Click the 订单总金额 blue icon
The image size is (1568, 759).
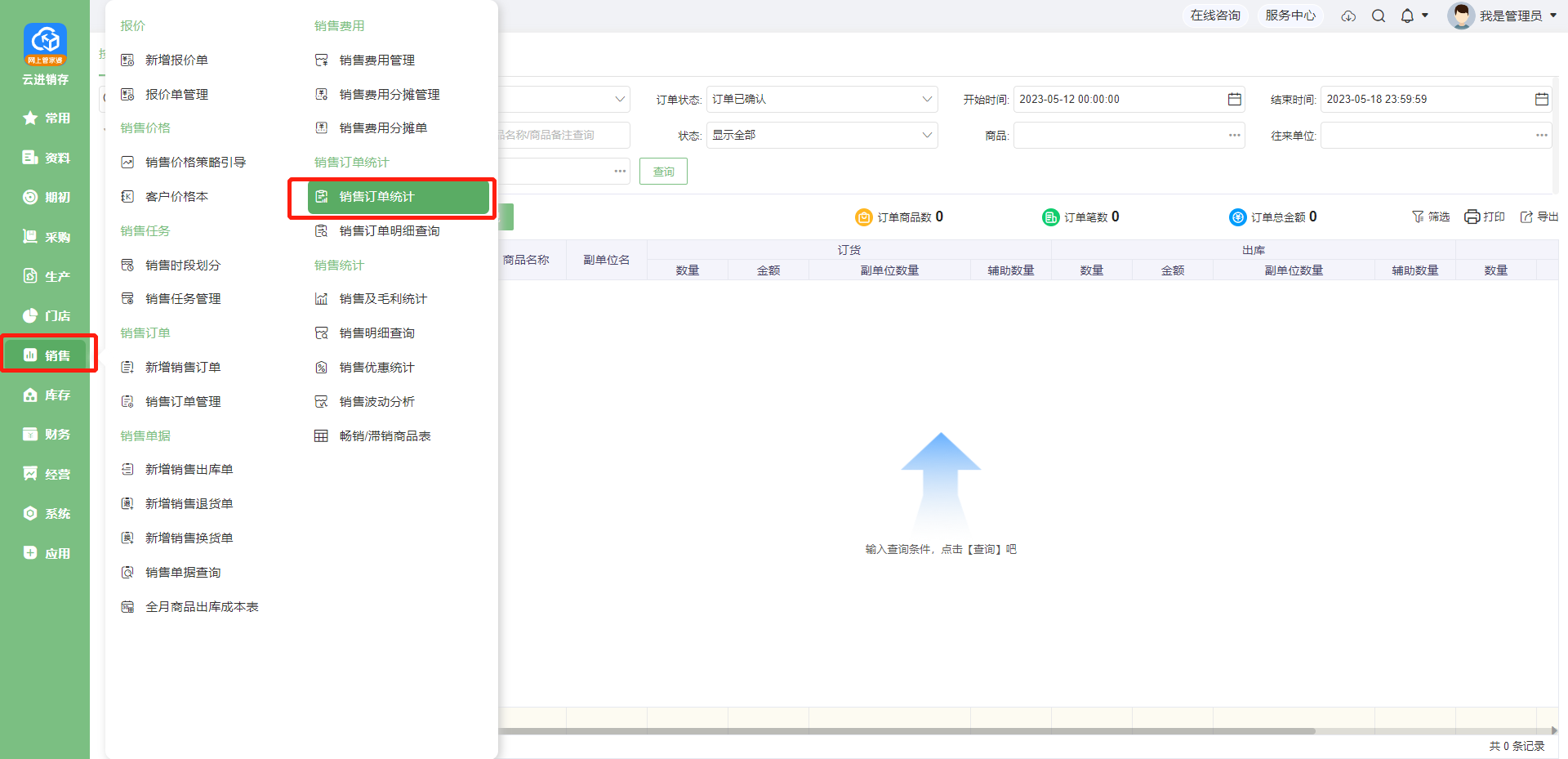click(x=1237, y=217)
